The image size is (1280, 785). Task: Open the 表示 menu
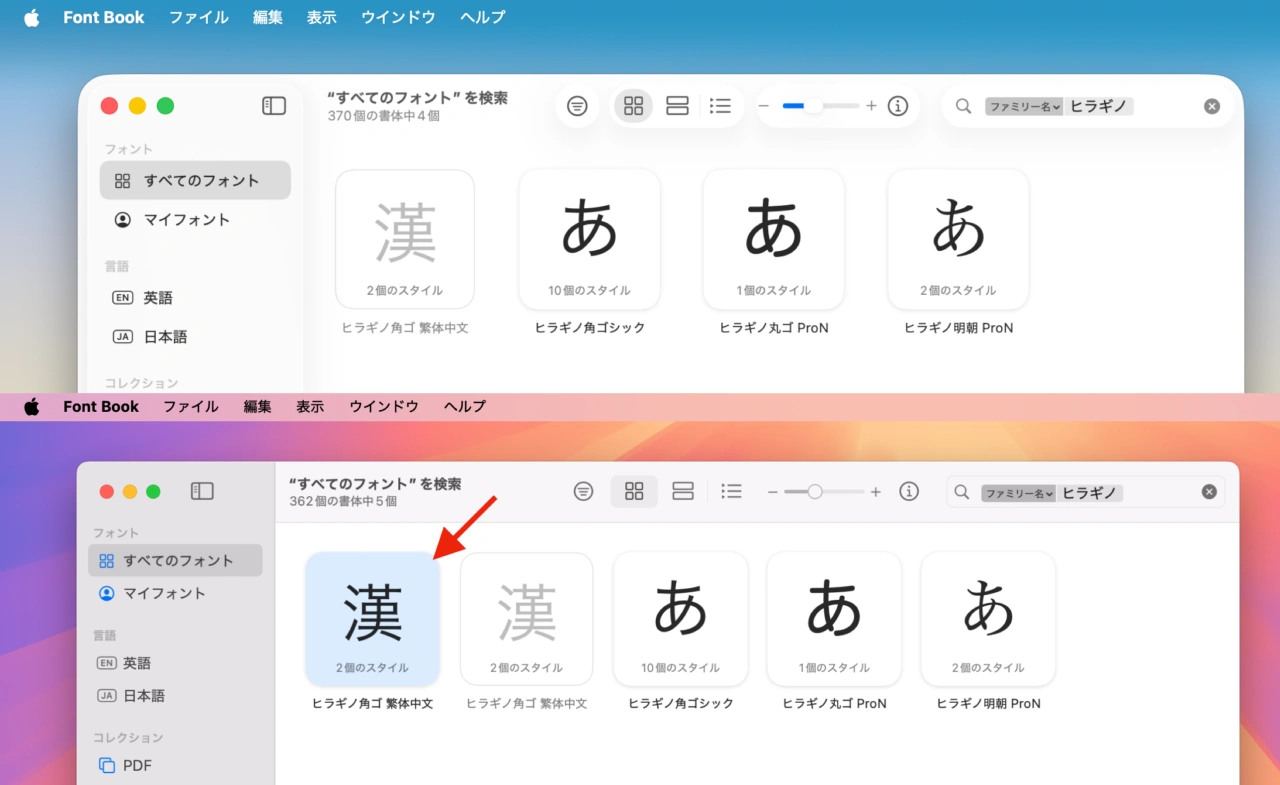coord(321,17)
